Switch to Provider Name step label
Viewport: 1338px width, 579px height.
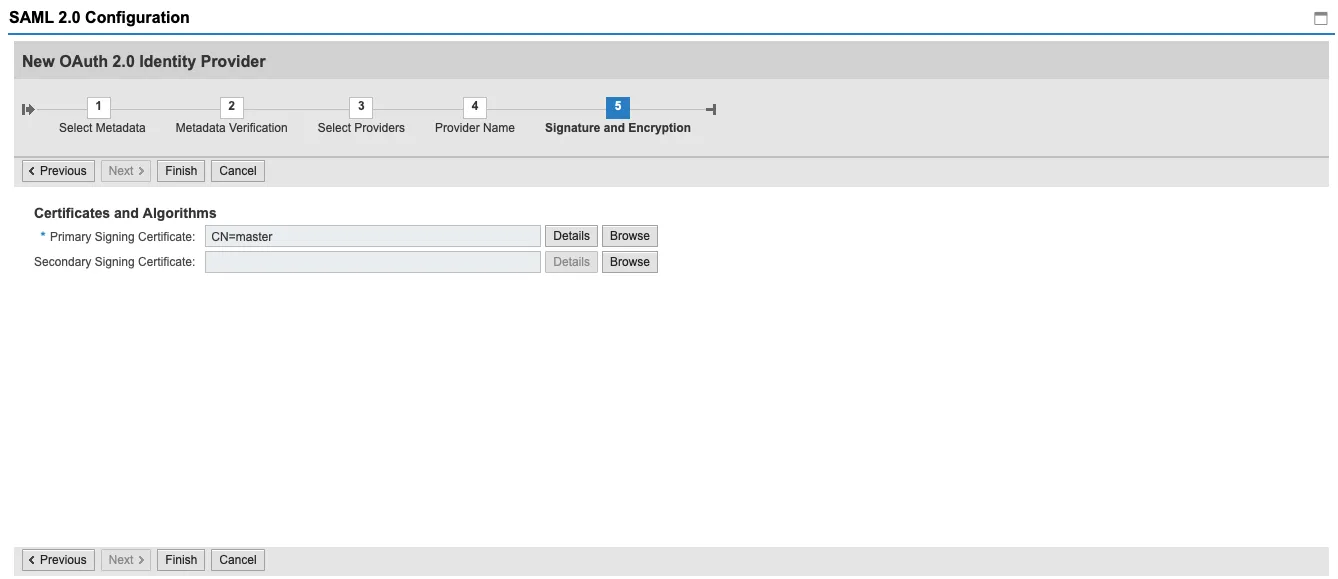pyautogui.click(x=475, y=128)
